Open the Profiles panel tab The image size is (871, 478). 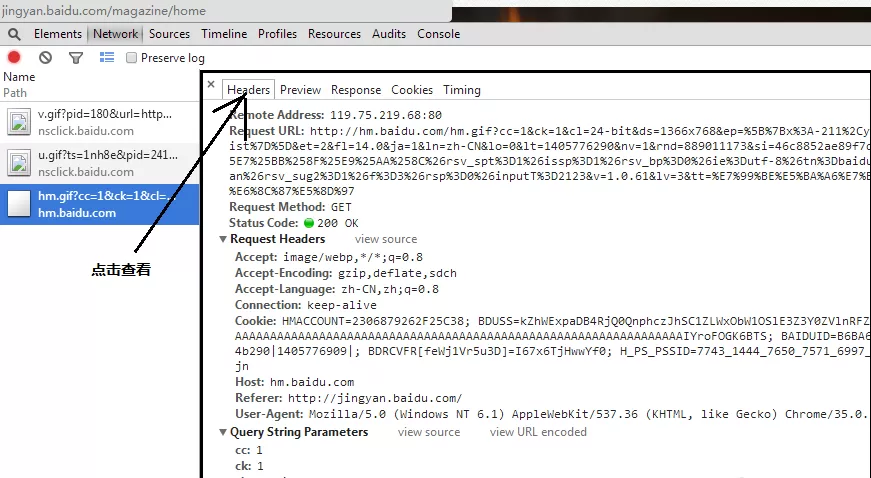point(277,34)
